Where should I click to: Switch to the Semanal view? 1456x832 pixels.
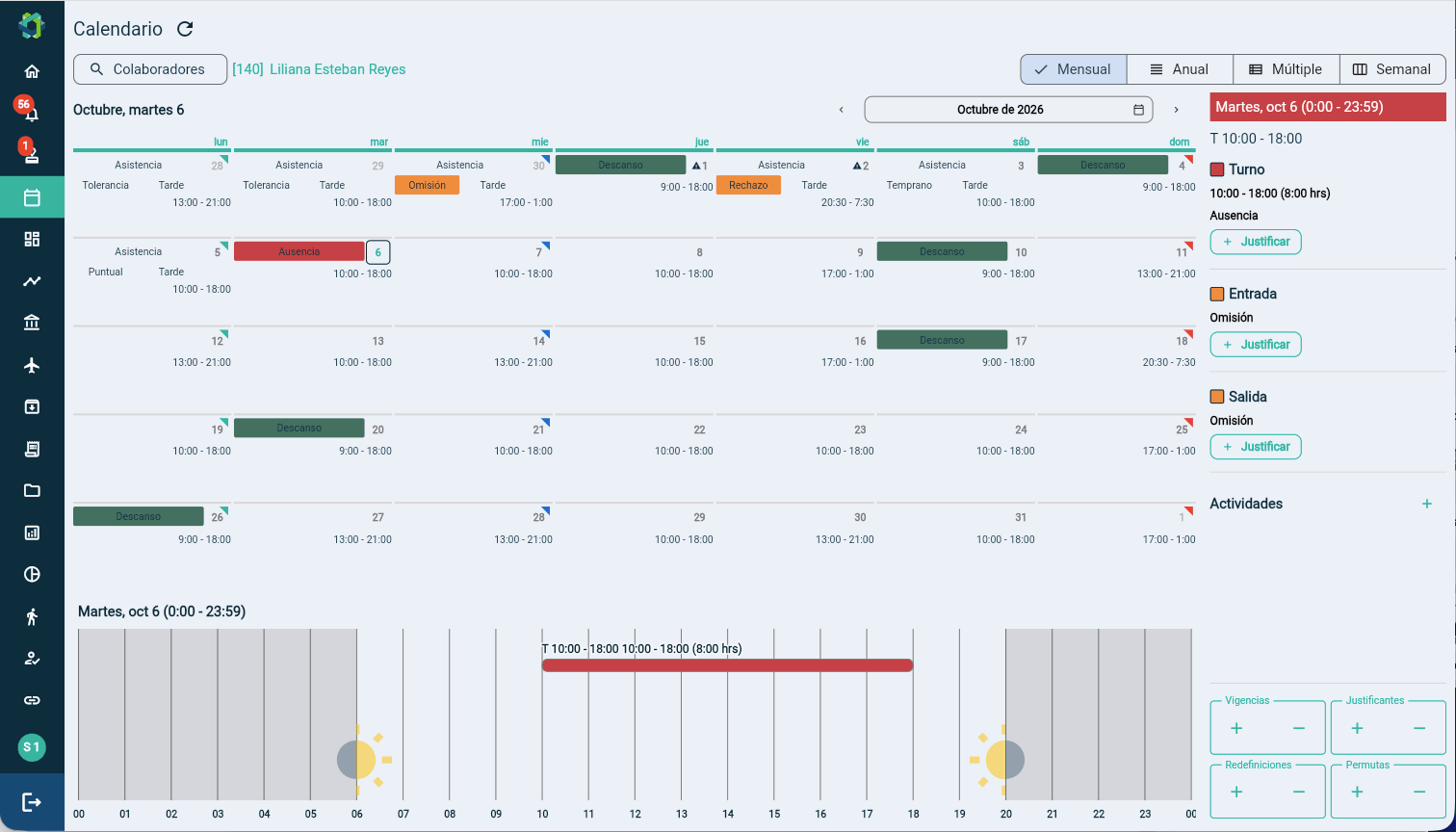1392,69
